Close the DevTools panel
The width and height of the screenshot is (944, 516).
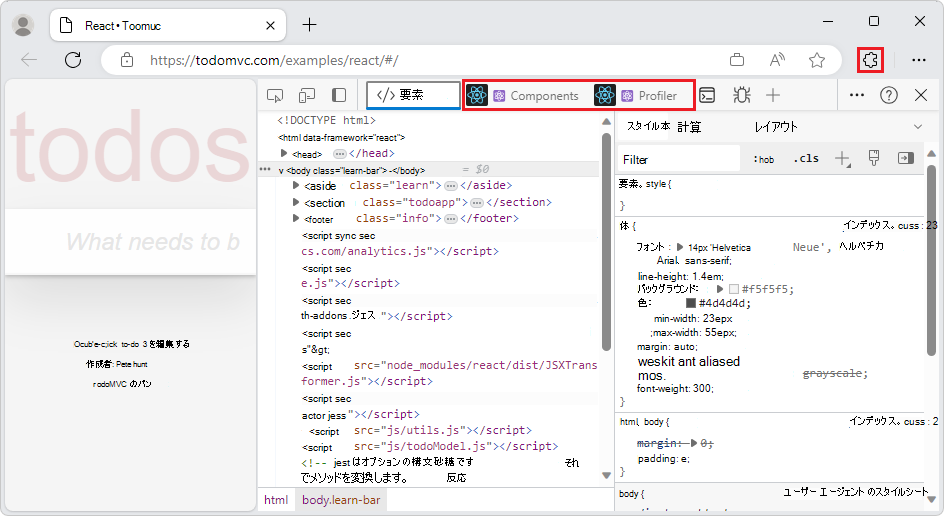[921, 95]
